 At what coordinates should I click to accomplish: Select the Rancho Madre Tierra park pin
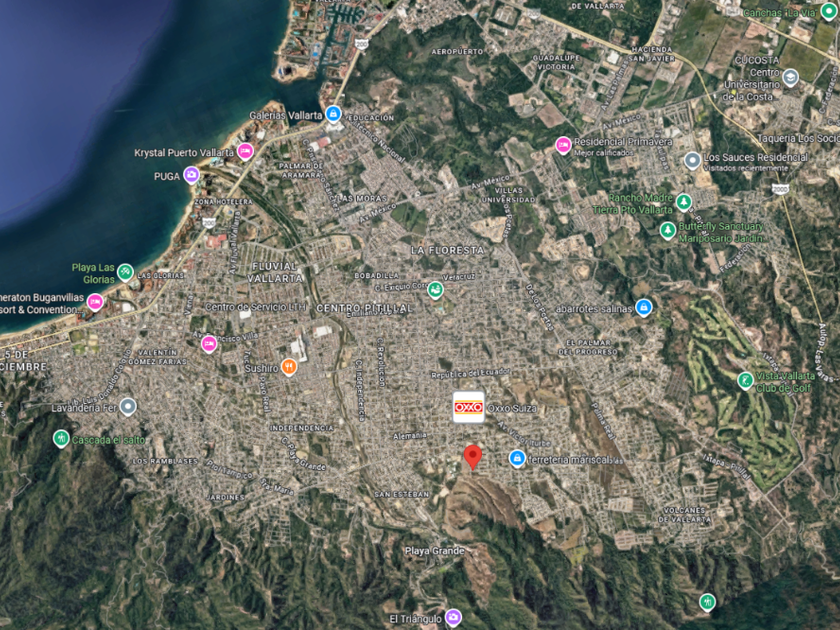[683, 202]
